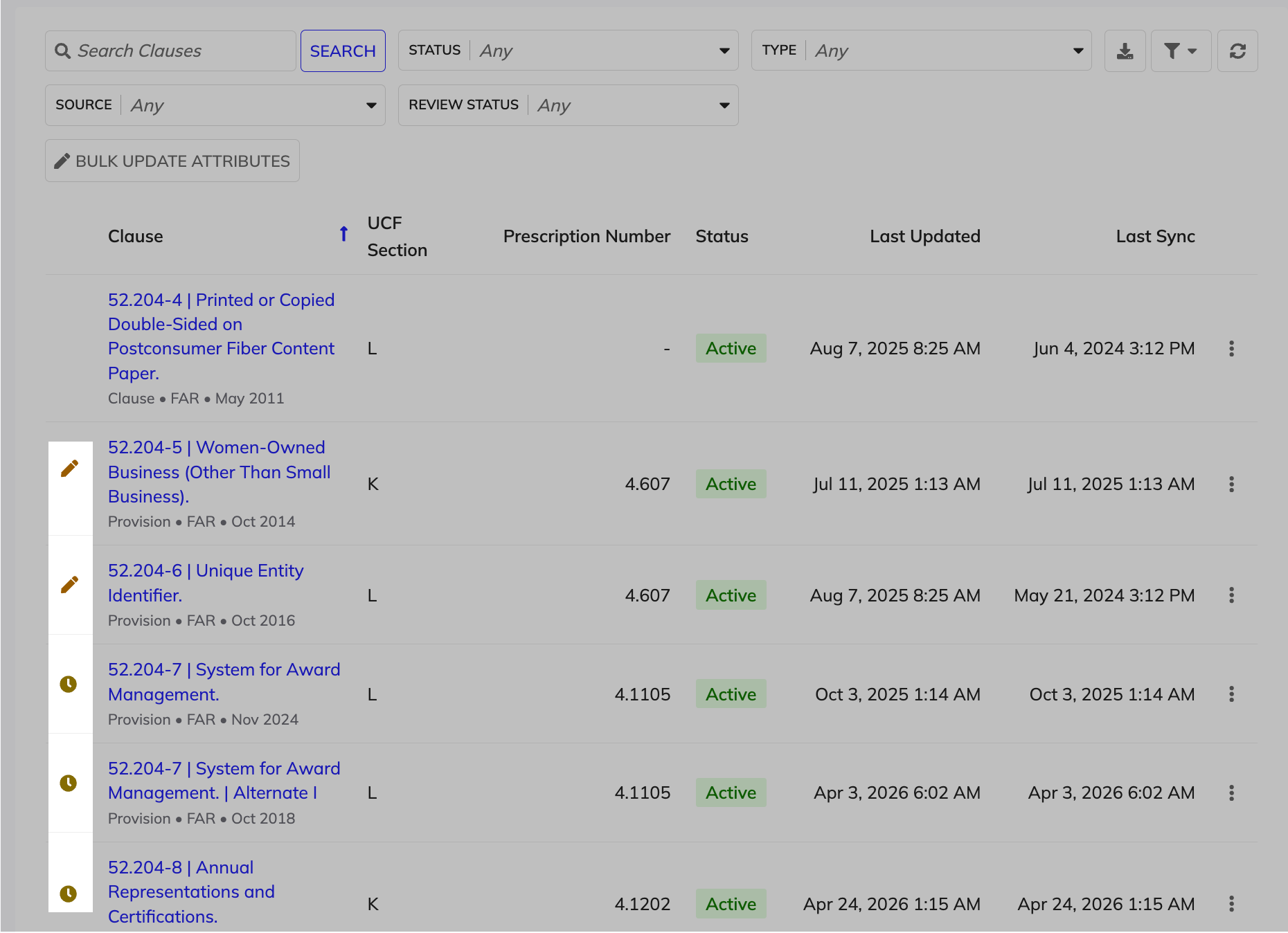Open kebab menu for 52.204-5 row

(x=1231, y=484)
